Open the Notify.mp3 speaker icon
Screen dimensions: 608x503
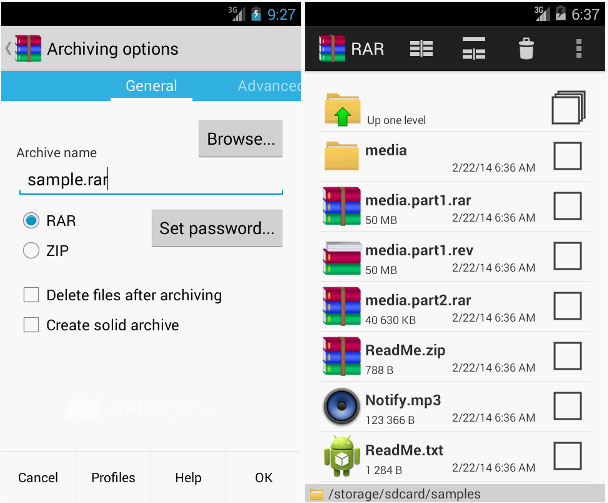tap(342, 406)
